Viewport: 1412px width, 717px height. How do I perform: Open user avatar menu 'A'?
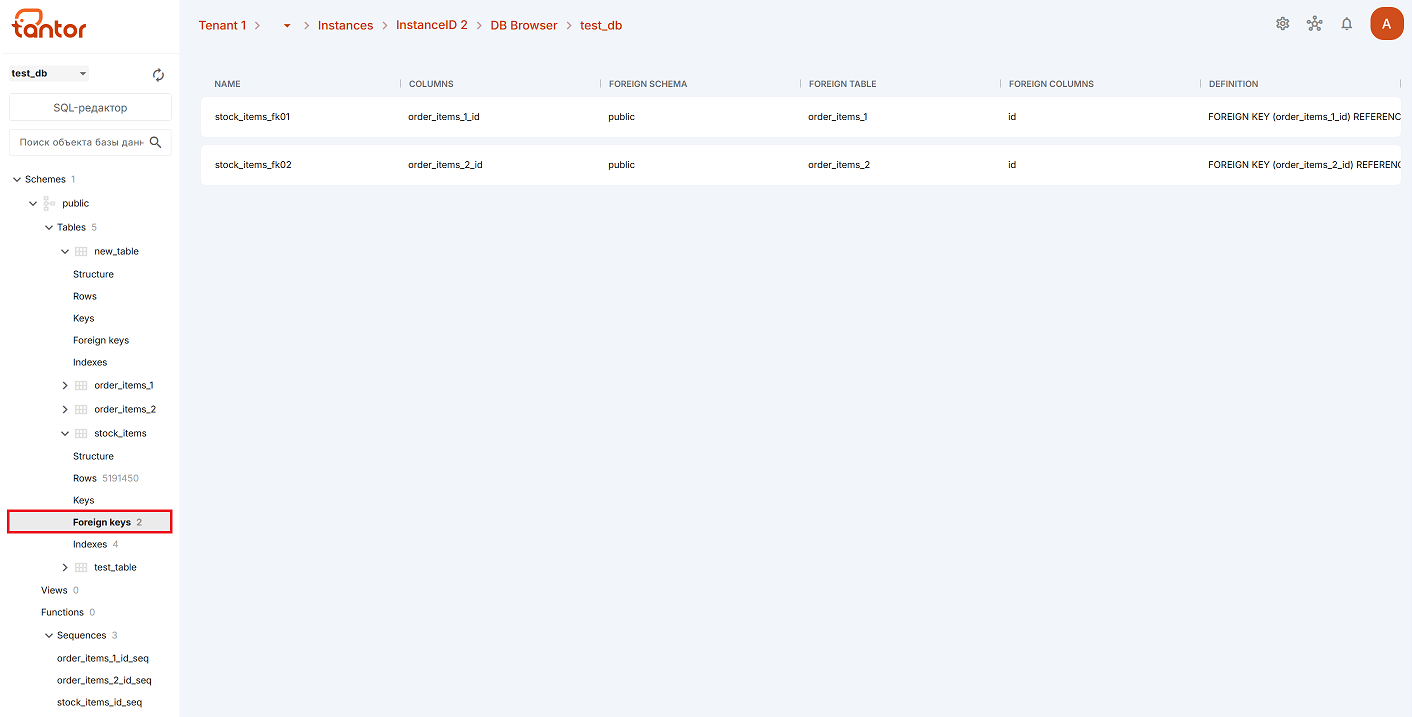(x=1387, y=24)
